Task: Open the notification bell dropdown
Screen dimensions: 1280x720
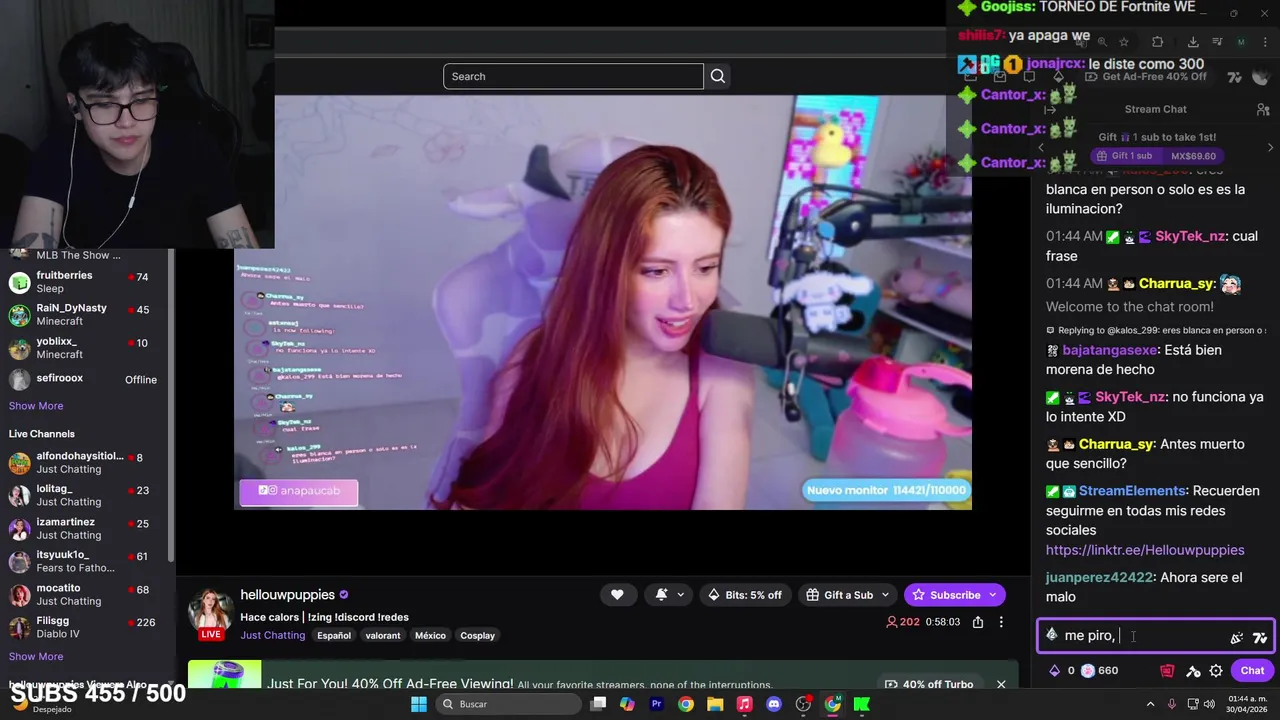Action: (669, 595)
